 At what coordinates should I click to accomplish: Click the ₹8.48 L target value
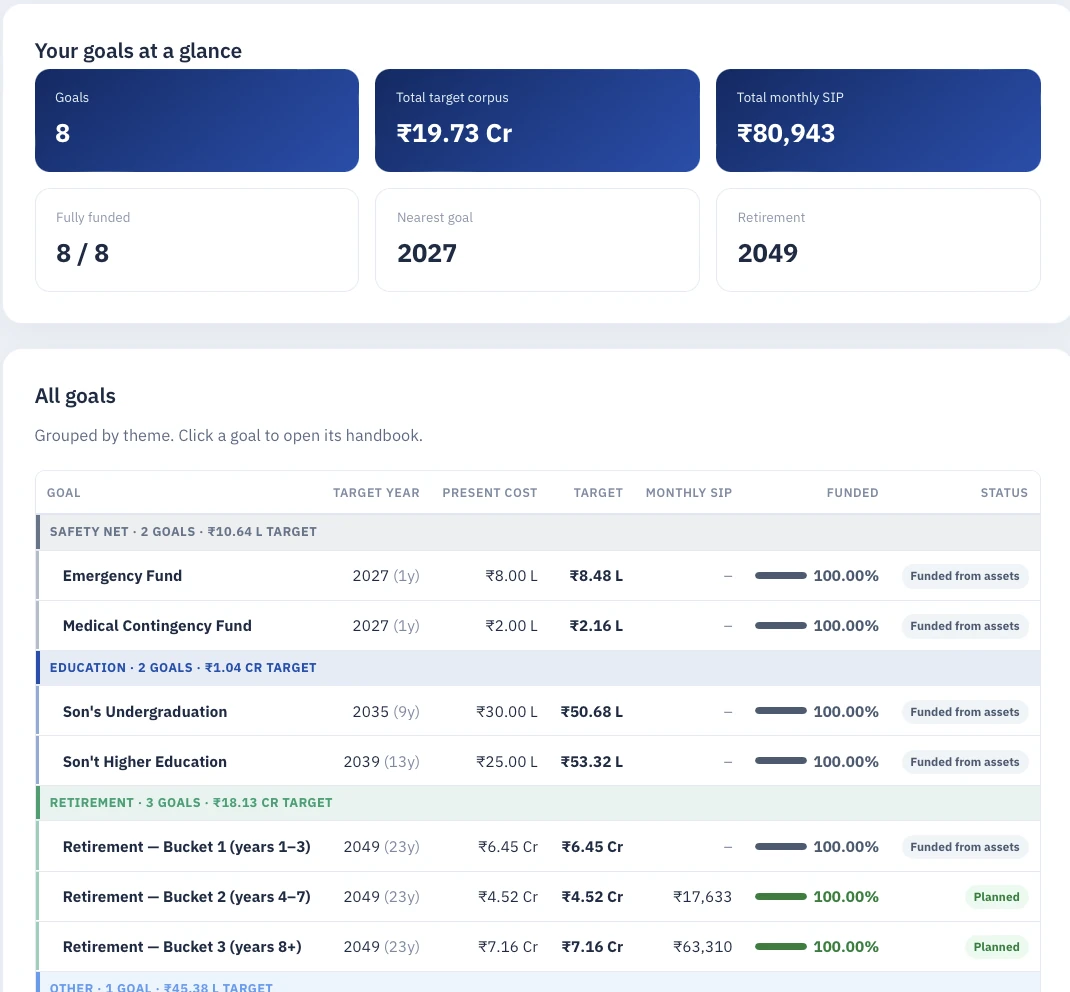[x=596, y=576]
